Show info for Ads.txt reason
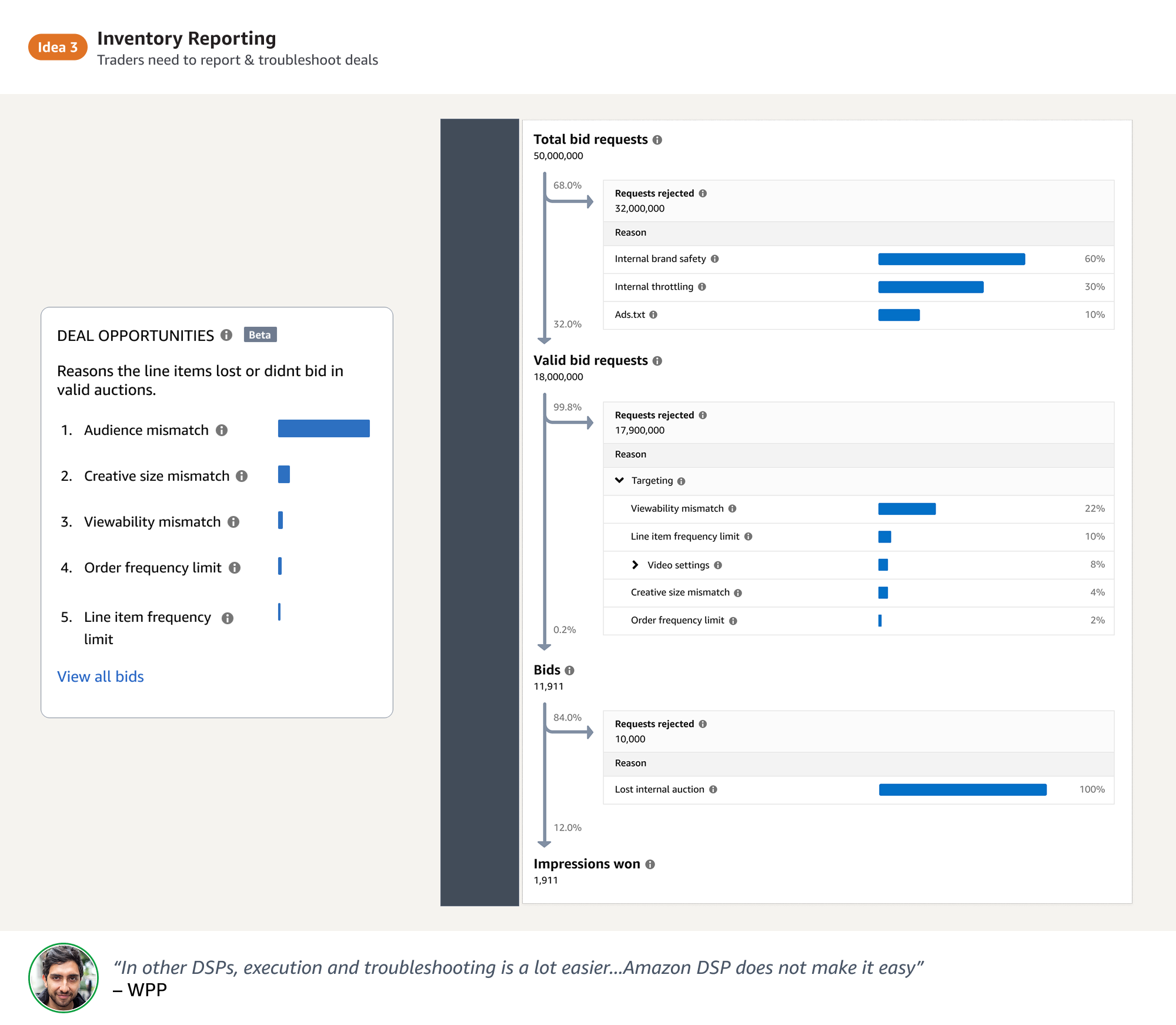 [653, 315]
